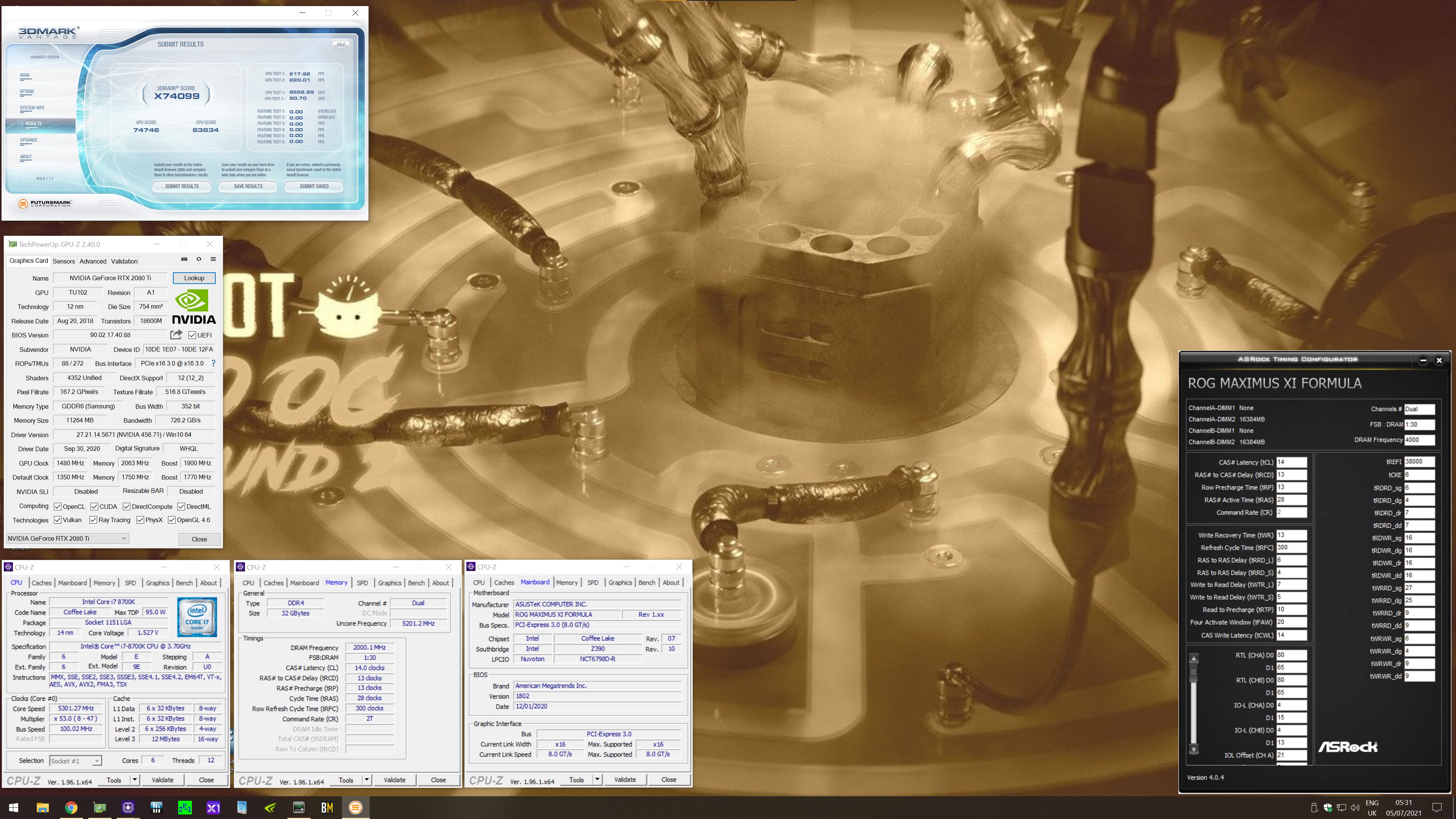Image resolution: width=1456 pixels, height=819 pixels.
Task: Click SUBMIT SAVED in 3DMark Vantage
Action: 314,186
